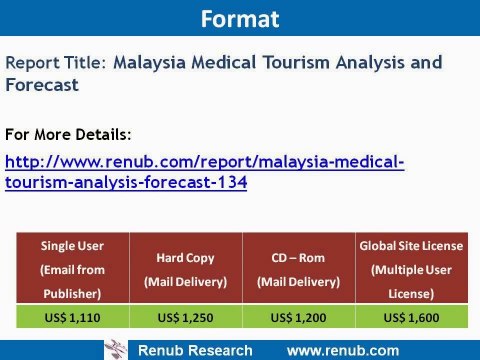
Task: Select the 'Format' slide heading
Action: (x=240, y=19)
